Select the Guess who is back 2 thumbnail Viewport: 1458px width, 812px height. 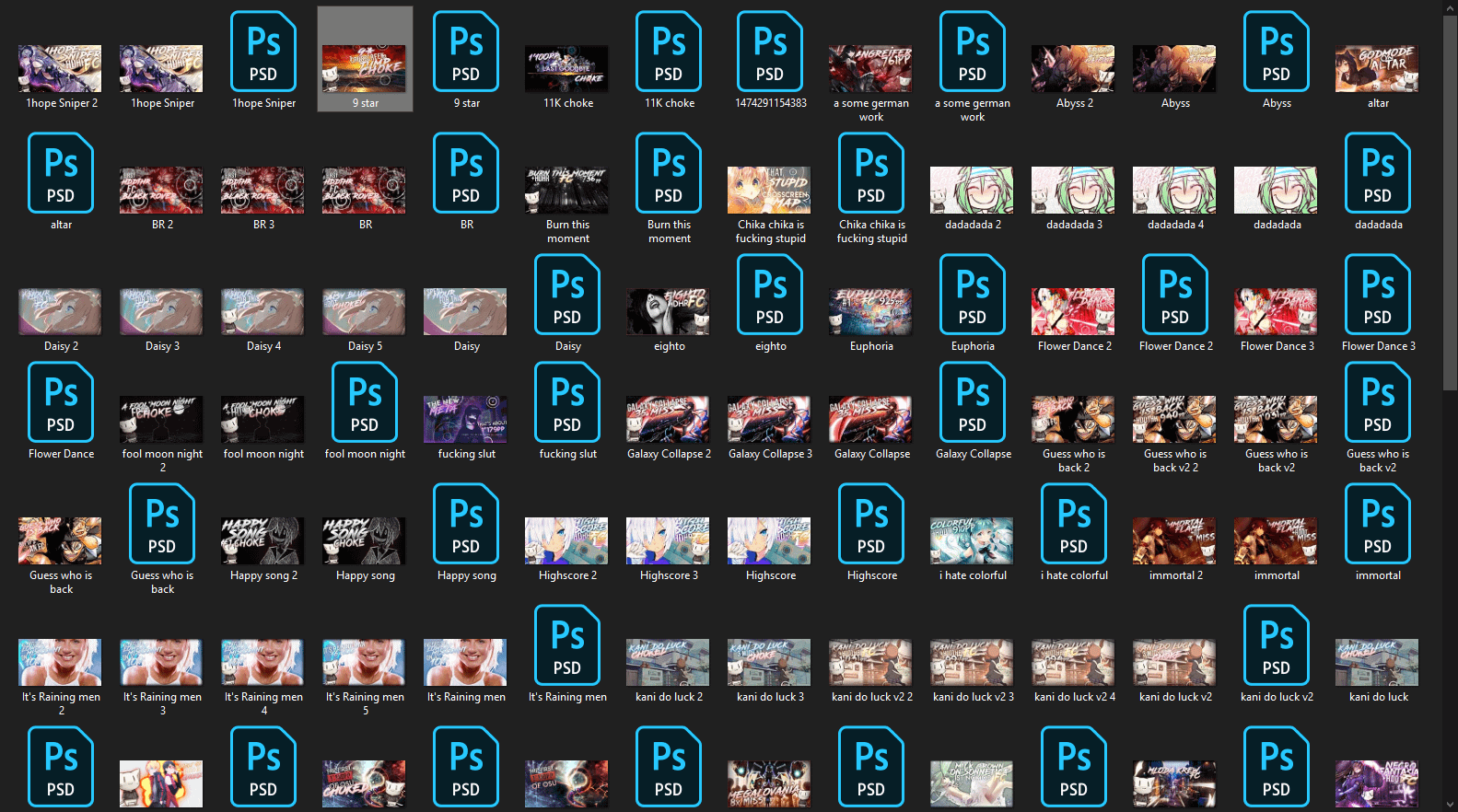tap(1073, 420)
